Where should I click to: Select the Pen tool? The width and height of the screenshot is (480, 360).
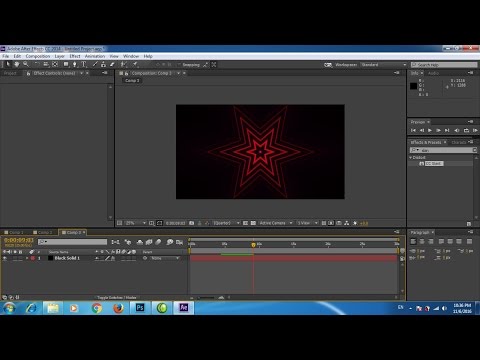coord(75,64)
